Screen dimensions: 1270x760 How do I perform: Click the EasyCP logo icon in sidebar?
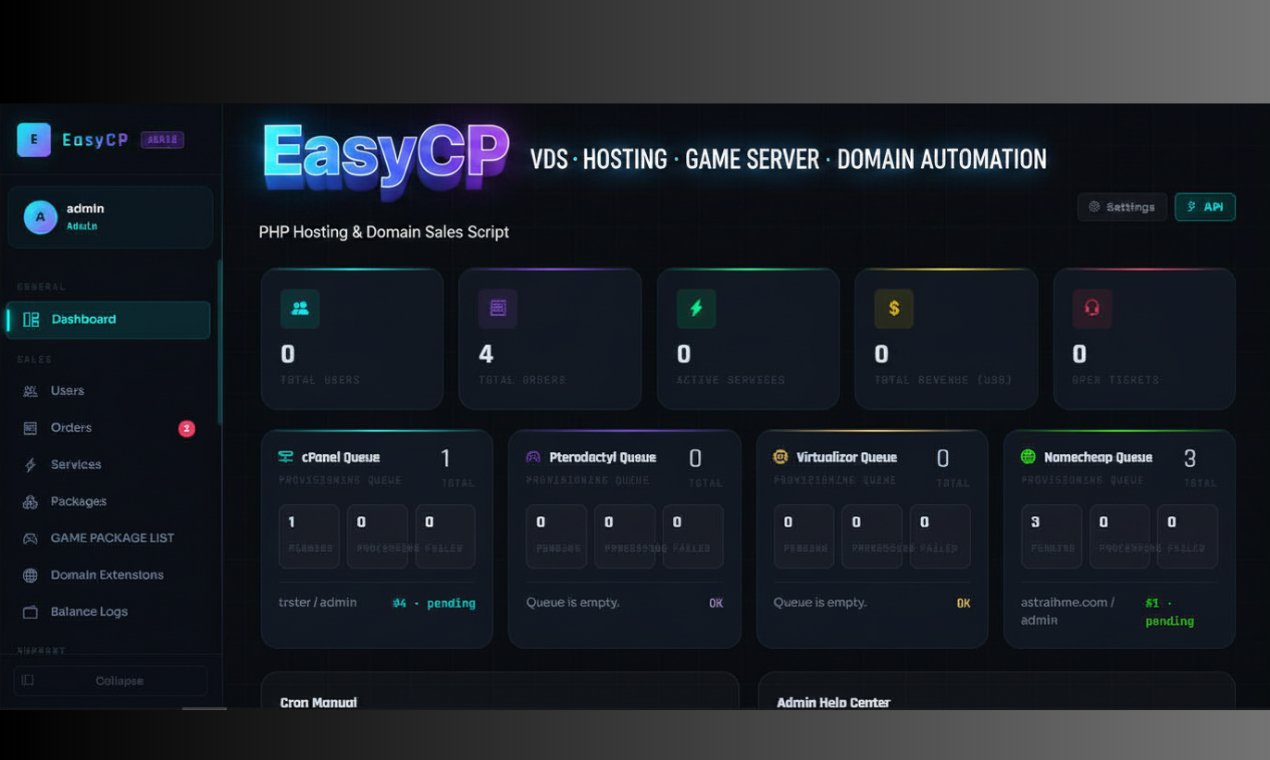click(x=34, y=140)
